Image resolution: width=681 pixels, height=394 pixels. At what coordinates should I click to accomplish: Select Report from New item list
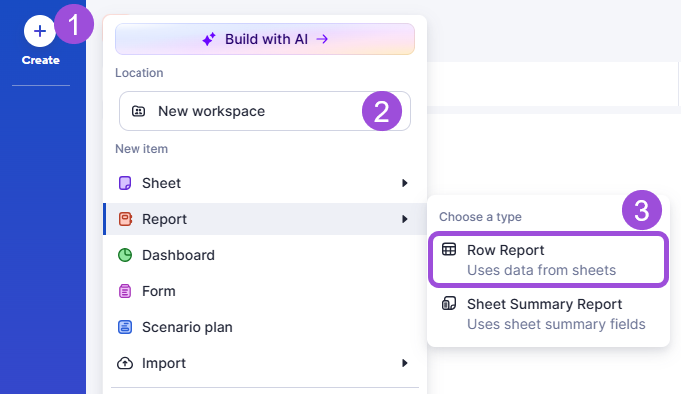[x=264, y=219]
